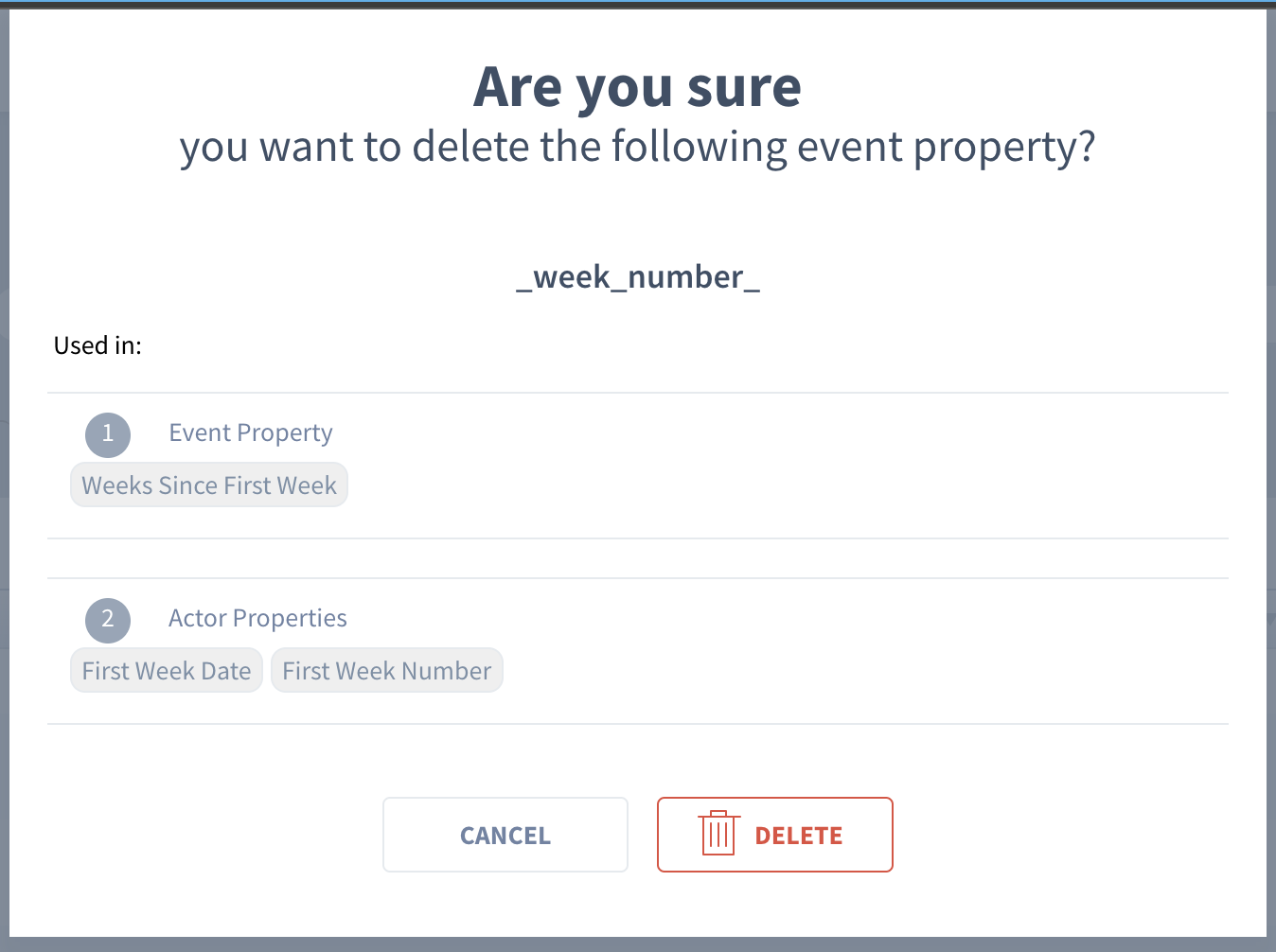Click the number 1 circle badge
This screenshot has height=952, width=1276.
108,434
